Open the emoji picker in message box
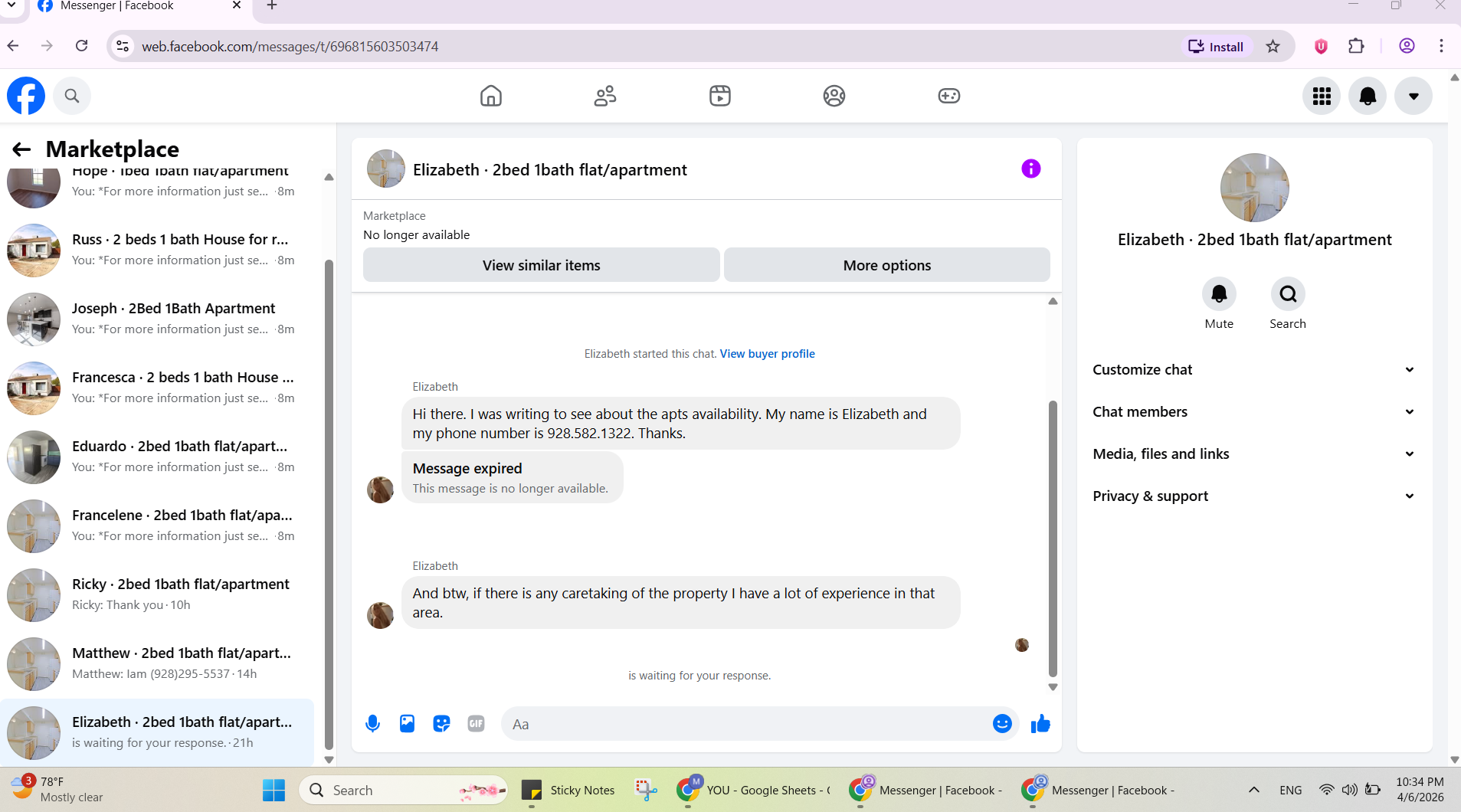Image resolution: width=1461 pixels, height=812 pixels. 1002,724
